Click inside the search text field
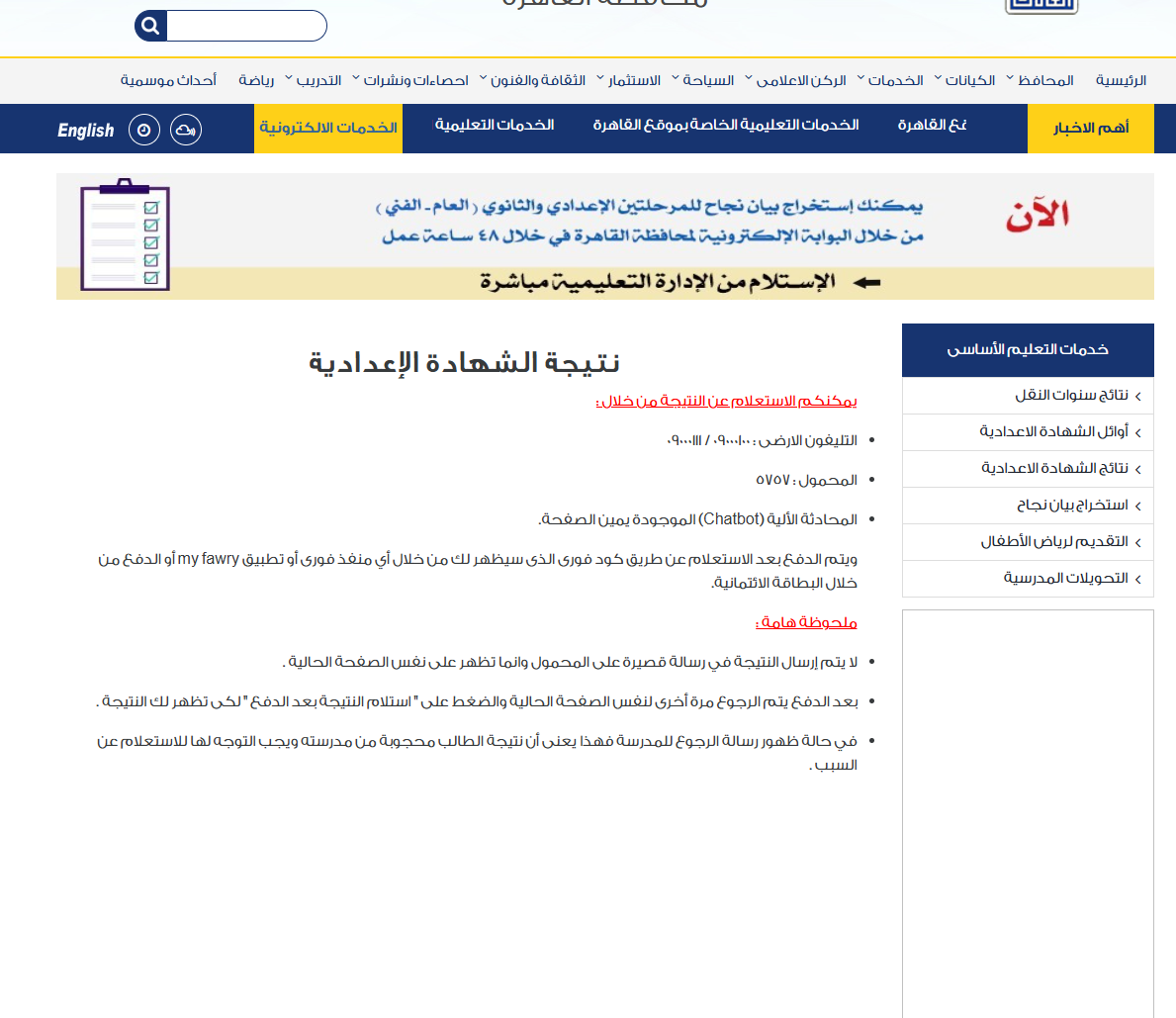Image resolution: width=1176 pixels, height=1018 pixels. point(246,26)
